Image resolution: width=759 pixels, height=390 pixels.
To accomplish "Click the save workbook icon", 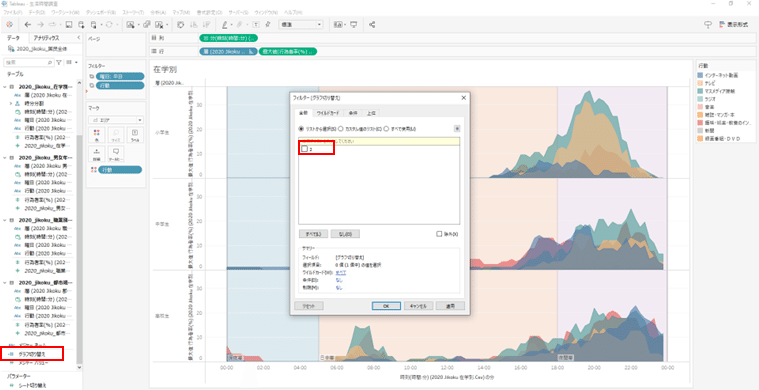I will point(69,24).
